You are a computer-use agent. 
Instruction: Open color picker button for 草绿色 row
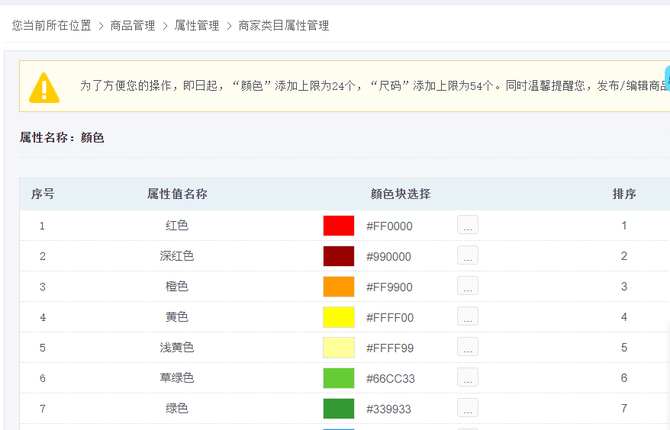pos(467,378)
